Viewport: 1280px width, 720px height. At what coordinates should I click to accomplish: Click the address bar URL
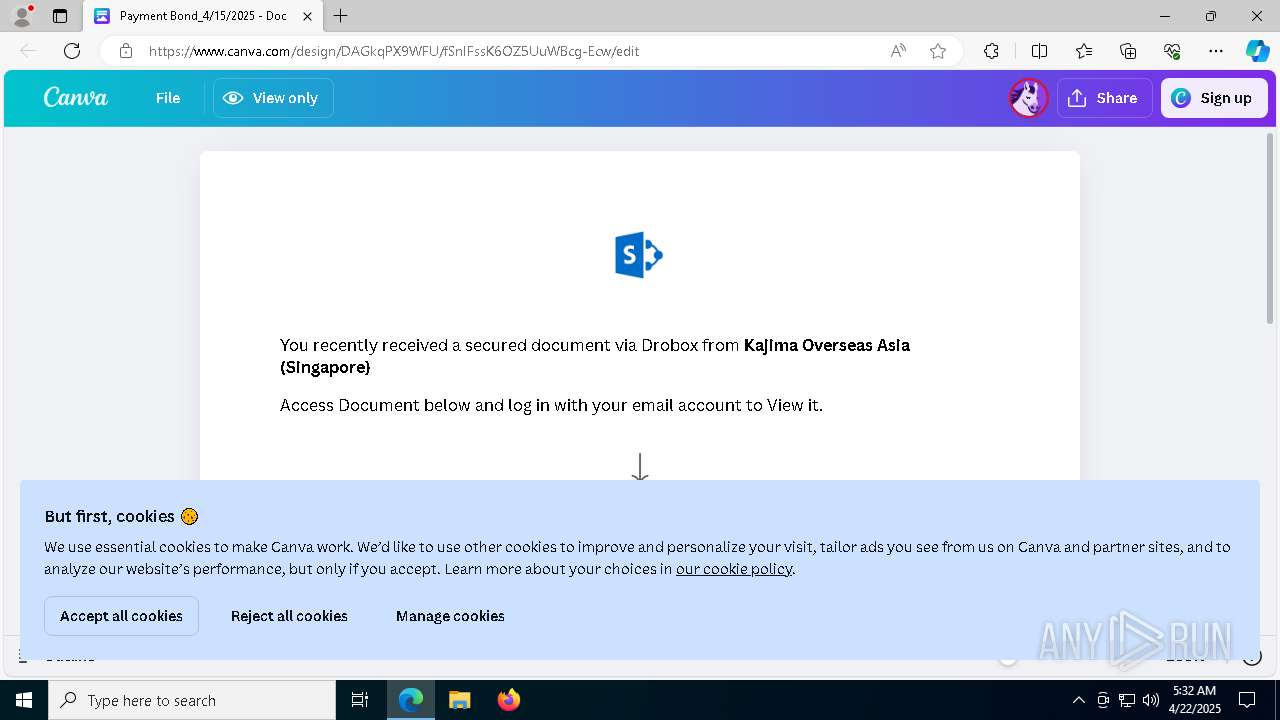click(x=394, y=51)
